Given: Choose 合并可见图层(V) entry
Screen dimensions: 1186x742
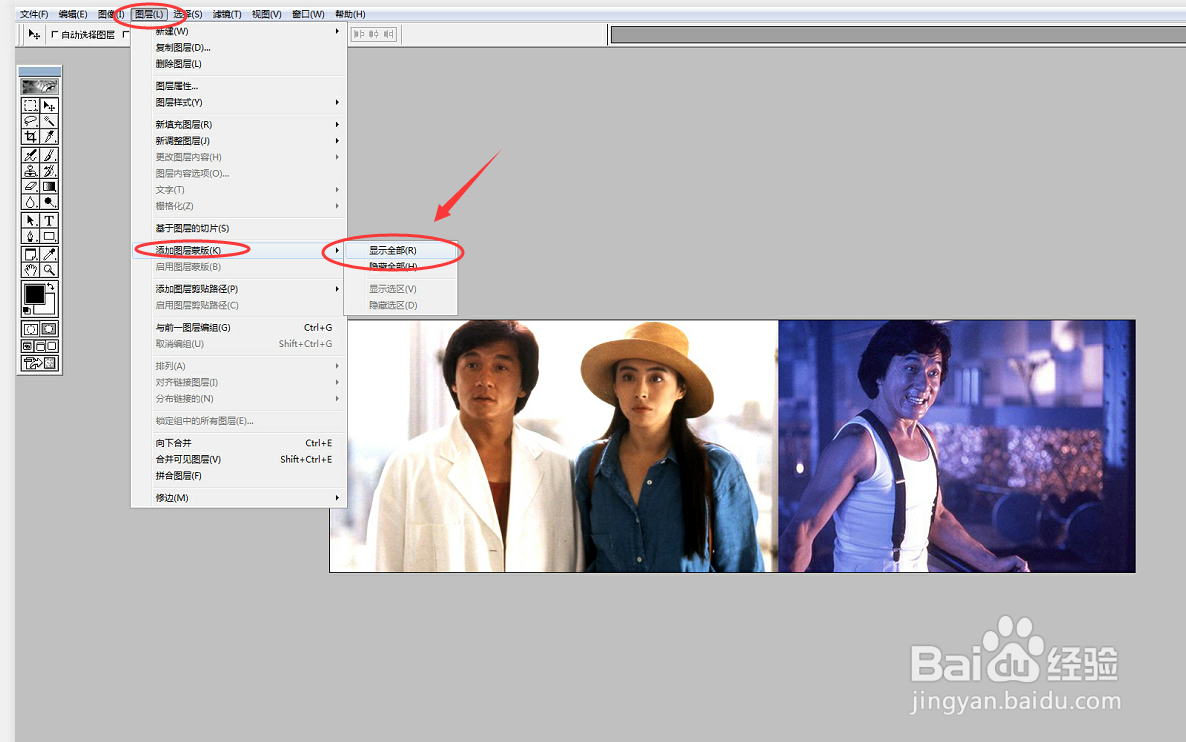Looking at the screenshot, I should [239, 459].
